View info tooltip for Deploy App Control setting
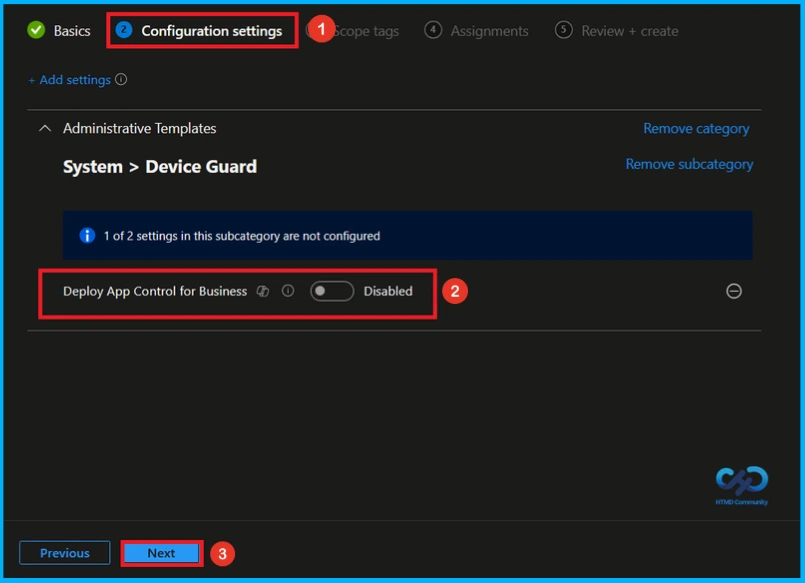This screenshot has width=805, height=583. pyautogui.click(x=288, y=291)
